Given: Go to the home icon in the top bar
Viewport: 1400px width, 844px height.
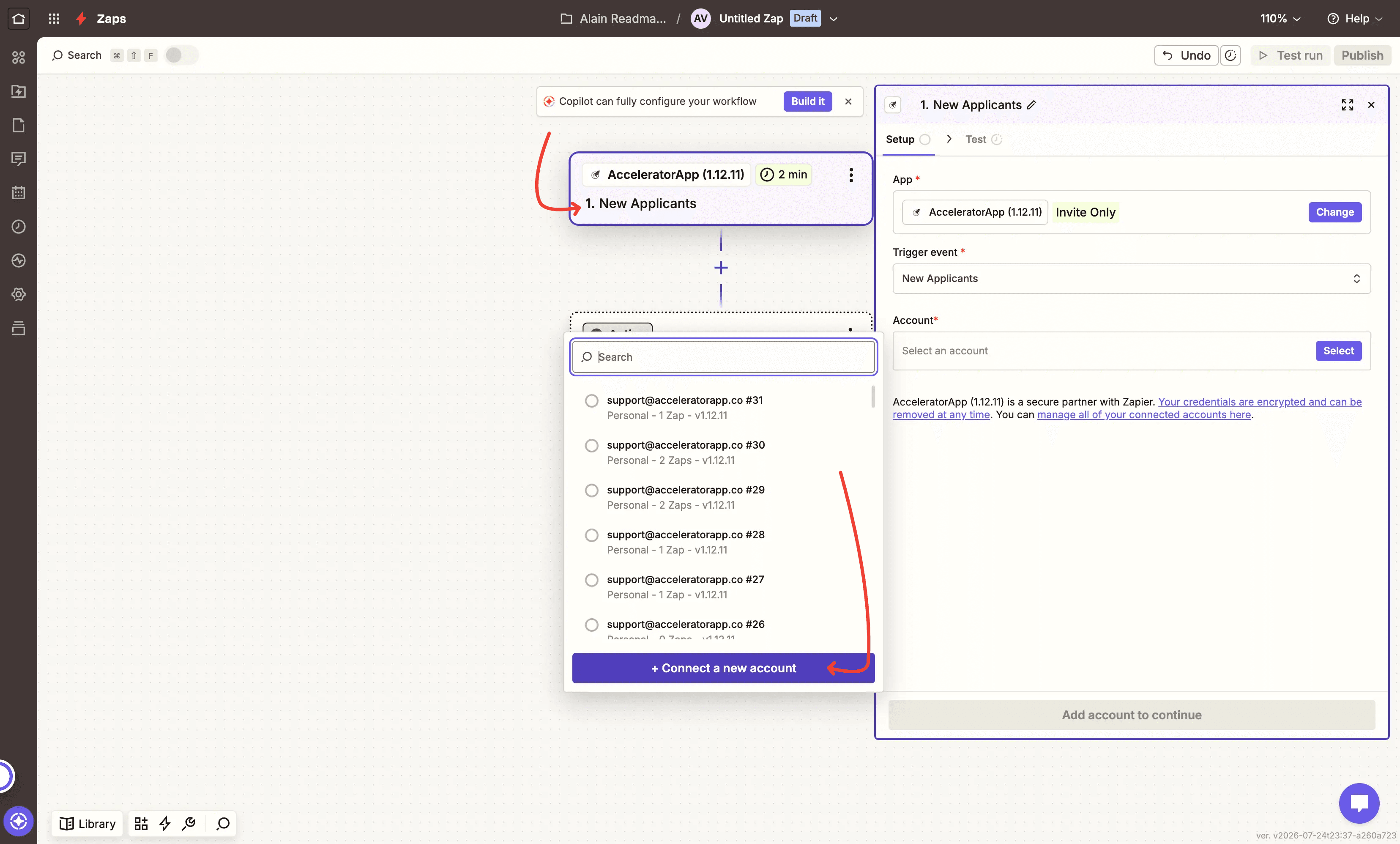Looking at the screenshot, I should pos(18,18).
